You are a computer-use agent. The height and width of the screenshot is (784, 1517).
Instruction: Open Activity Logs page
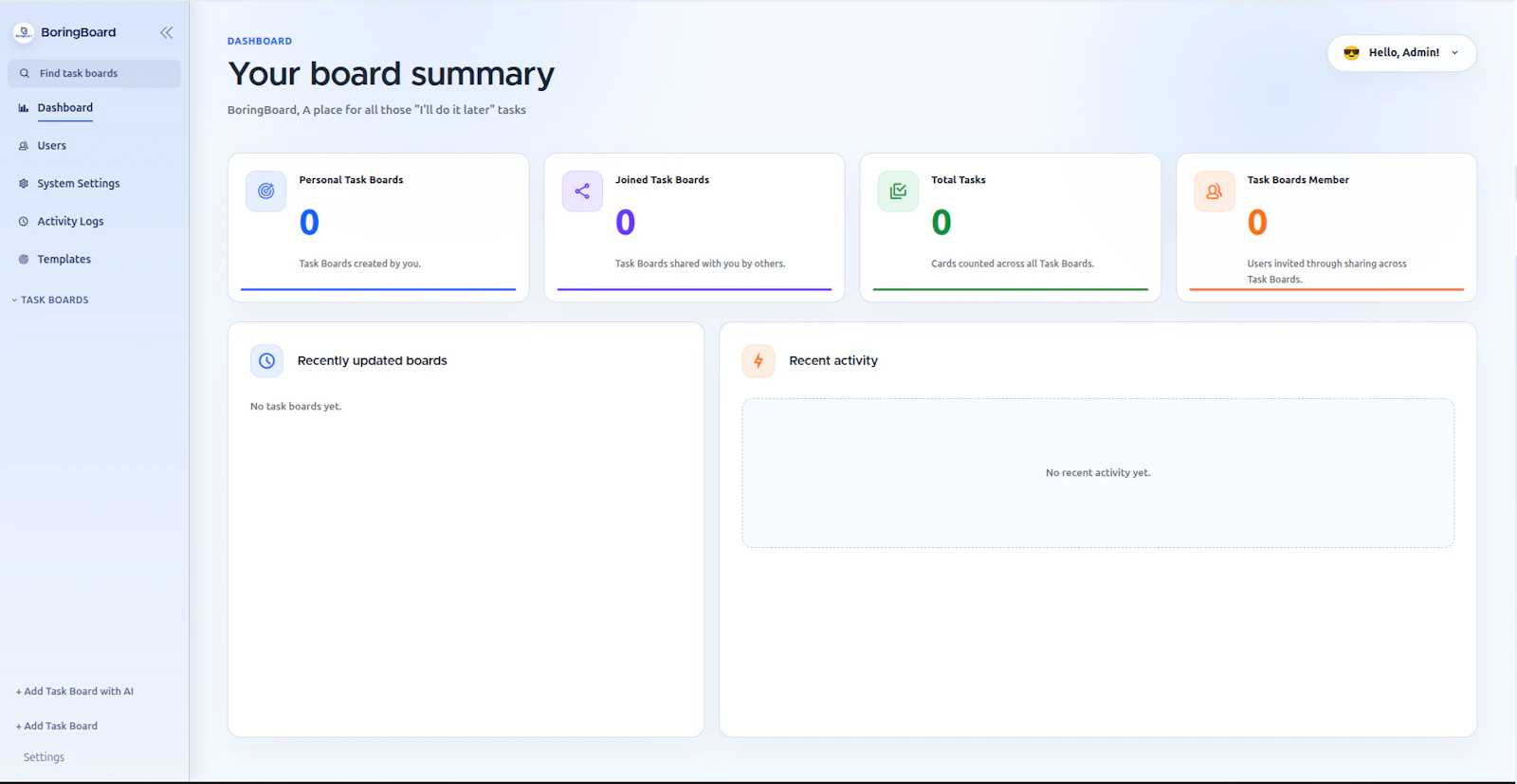71,222
